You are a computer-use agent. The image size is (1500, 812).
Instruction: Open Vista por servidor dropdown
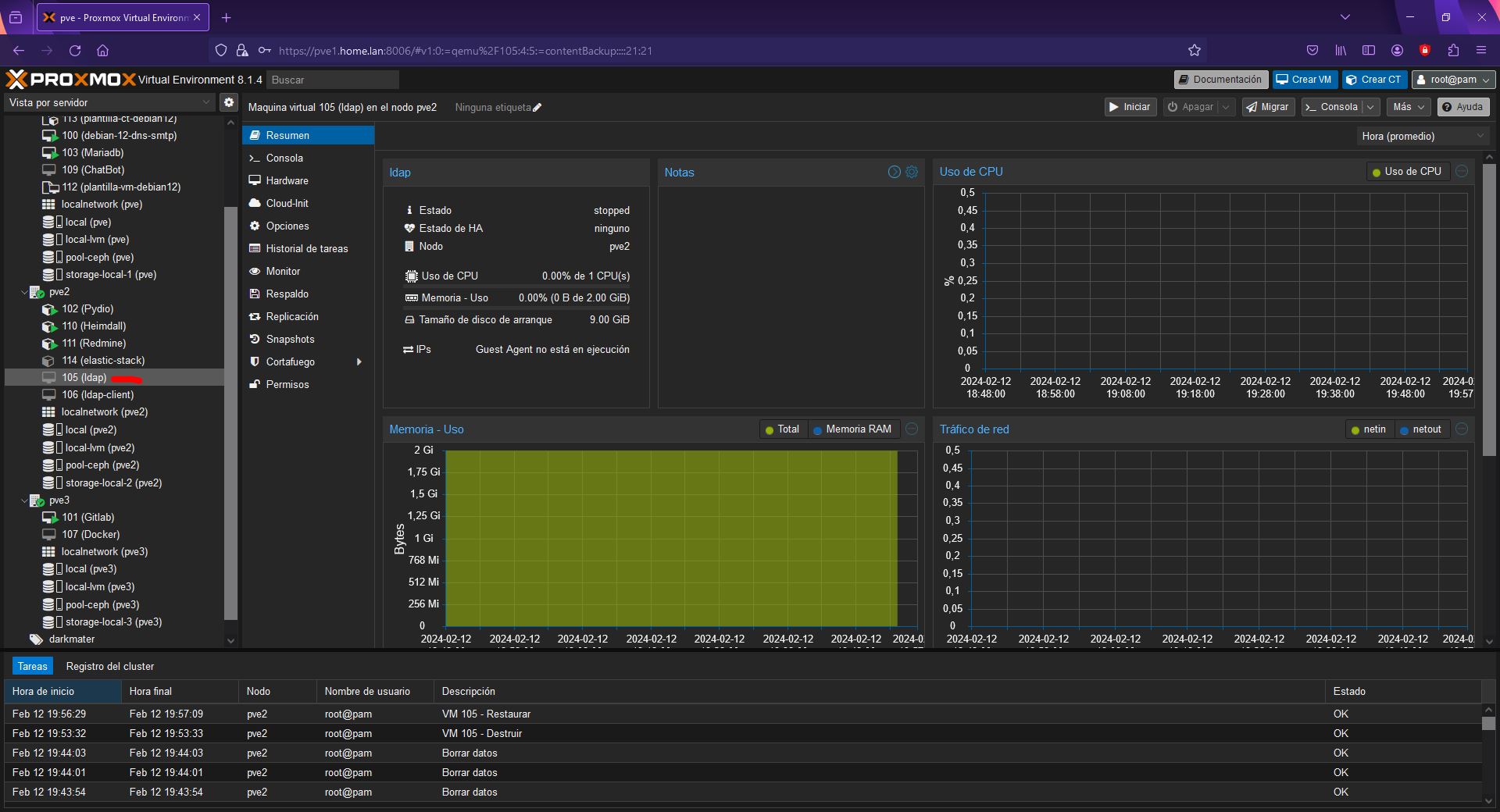[x=109, y=102]
